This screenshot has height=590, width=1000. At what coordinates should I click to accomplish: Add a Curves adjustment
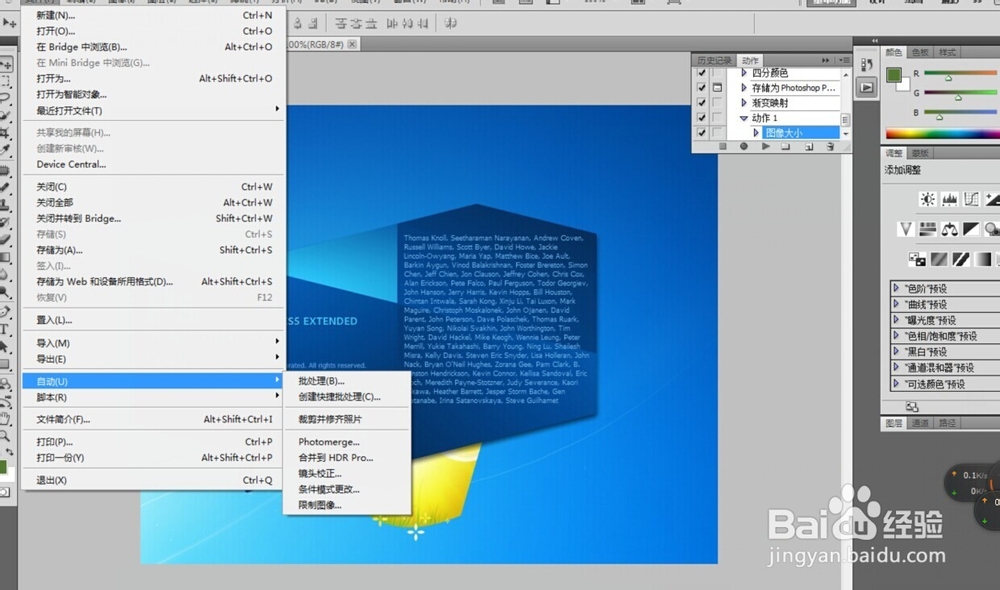(971, 199)
